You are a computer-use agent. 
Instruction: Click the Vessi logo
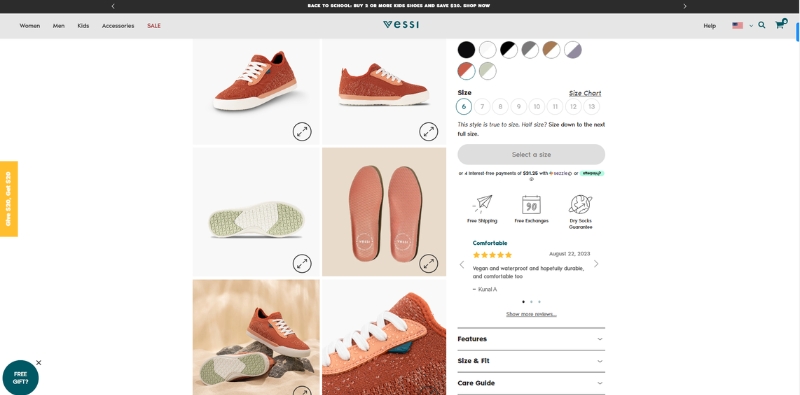click(401, 24)
